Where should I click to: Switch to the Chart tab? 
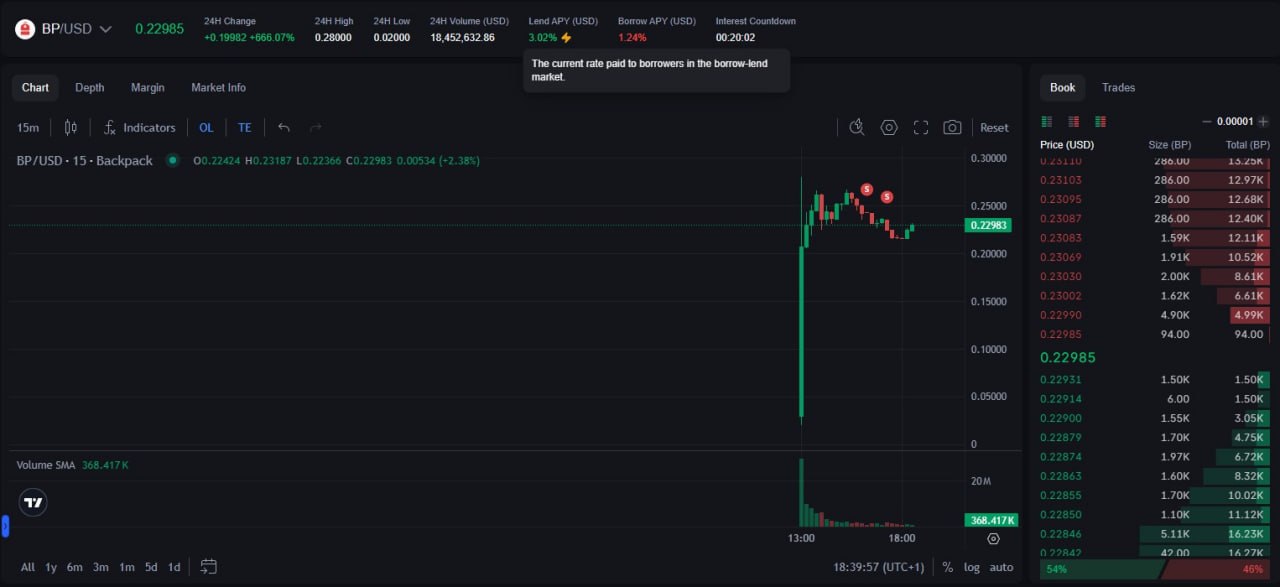pos(35,88)
